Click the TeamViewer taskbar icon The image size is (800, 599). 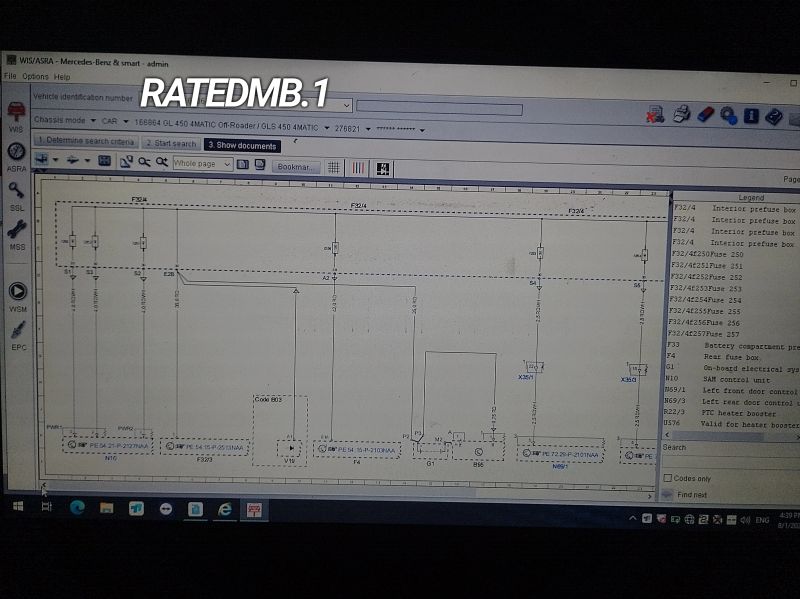point(166,509)
